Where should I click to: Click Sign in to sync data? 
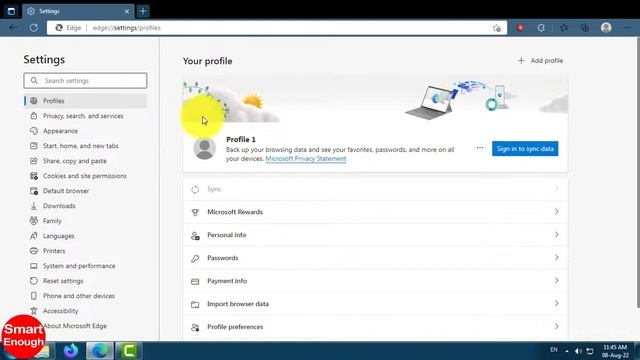click(525, 149)
